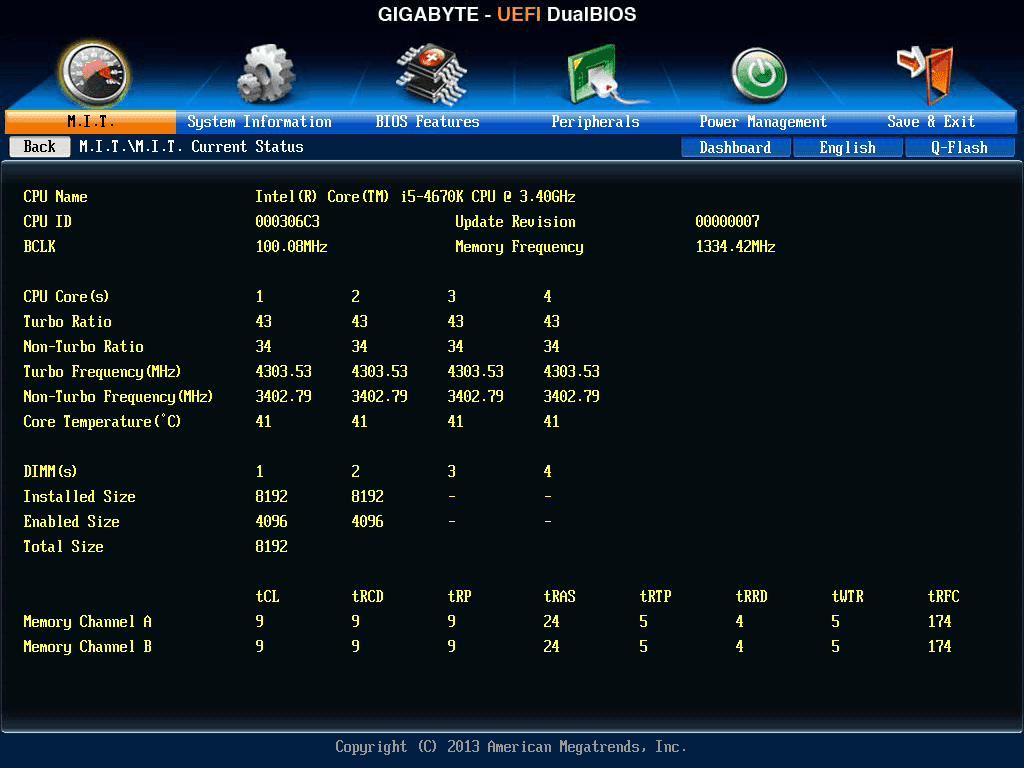This screenshot has height=768, width=1024.
Task: Click the Power Management green power icon
Action: (759, 76)
